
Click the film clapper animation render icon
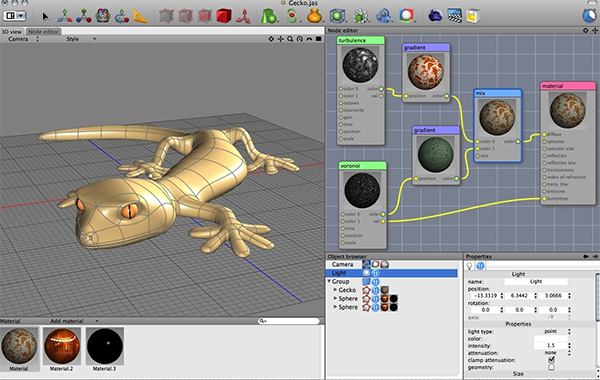pos(454,15)
